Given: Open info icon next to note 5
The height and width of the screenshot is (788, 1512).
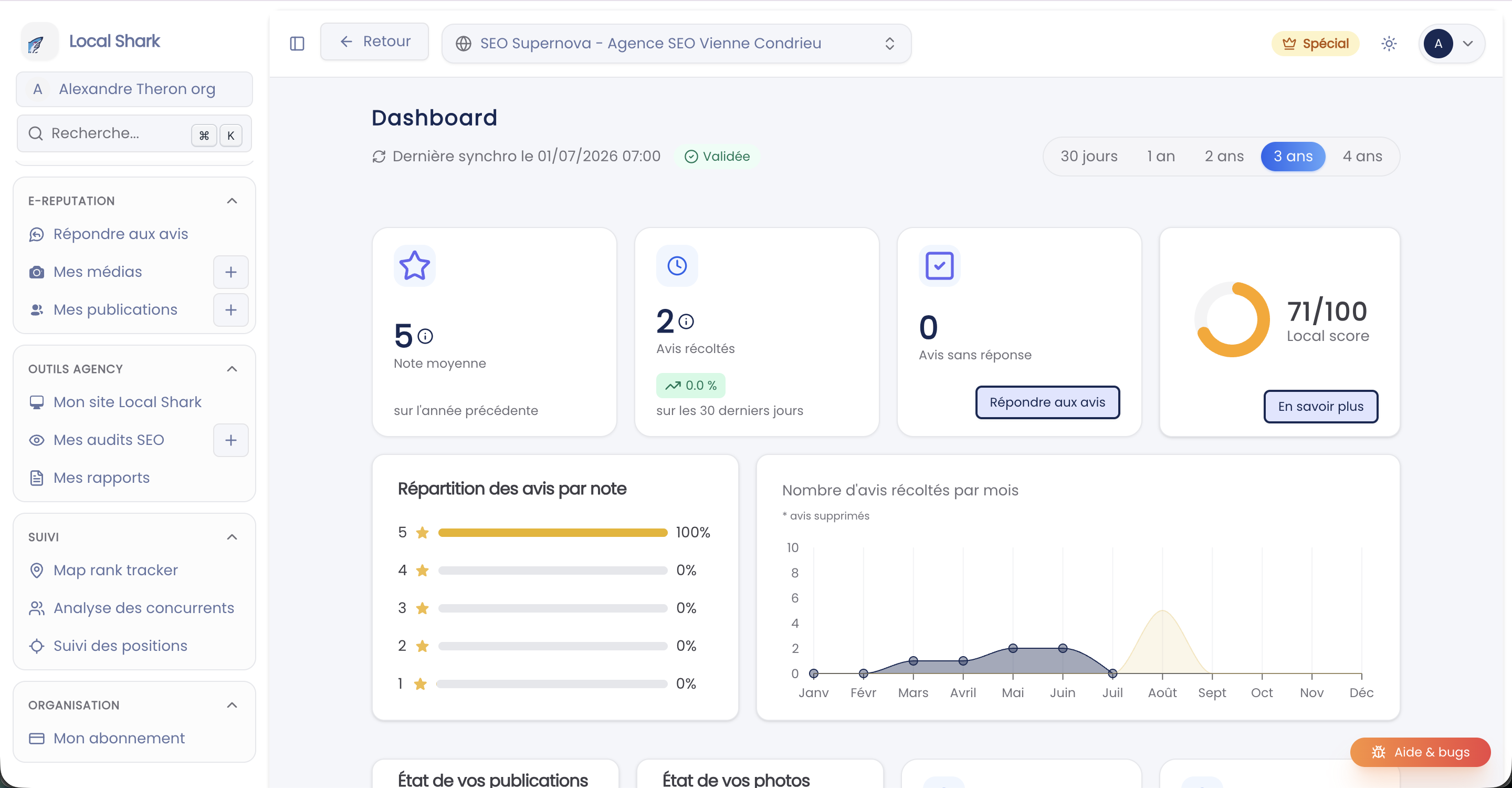Looking at the screenshot, I should point(425,336).
